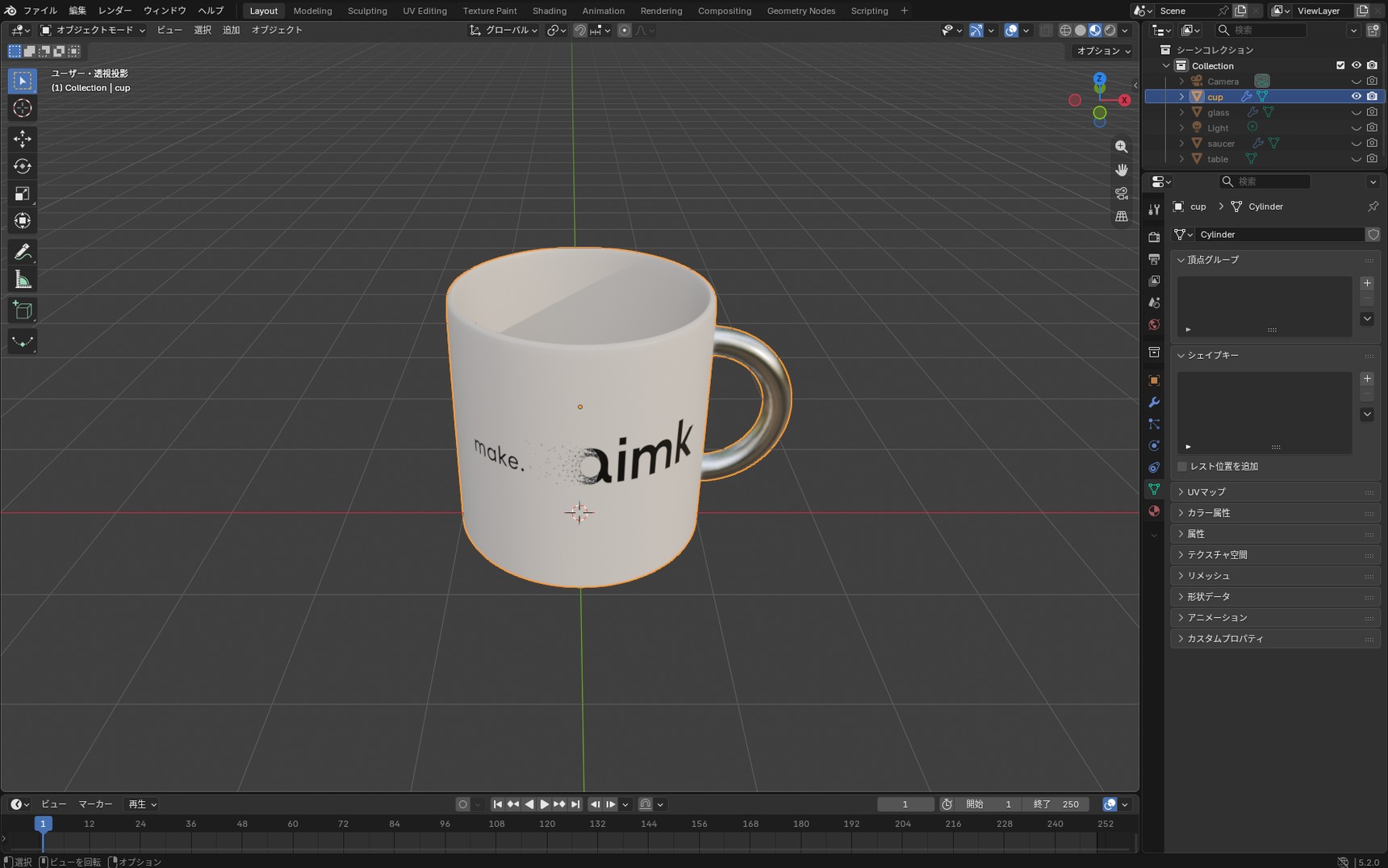Open the Modifiers wrench tab
Screen dimensions: 1388x868
(x=1154, y=402)
